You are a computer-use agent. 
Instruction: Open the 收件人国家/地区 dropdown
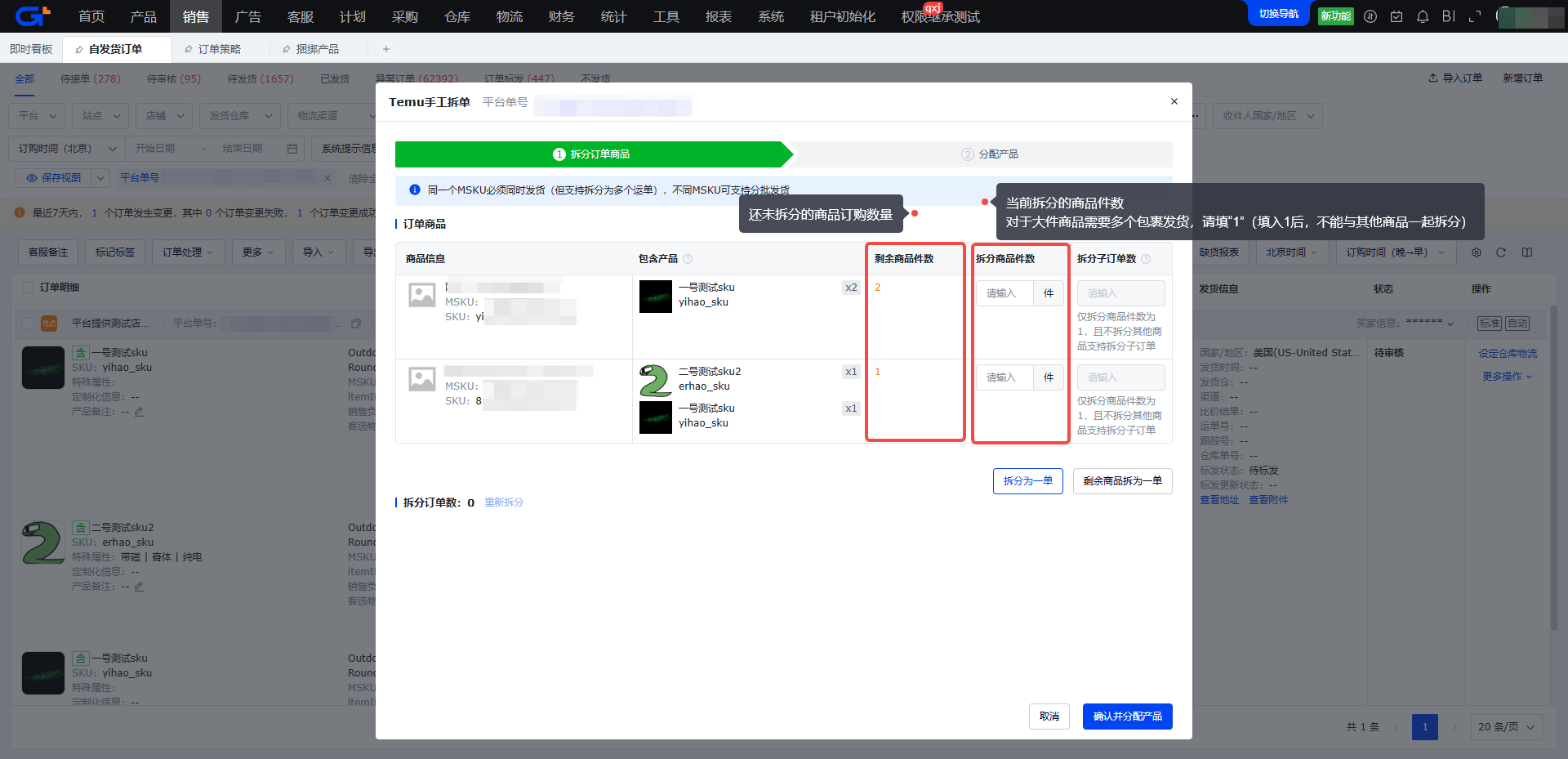pos(1267,116)
